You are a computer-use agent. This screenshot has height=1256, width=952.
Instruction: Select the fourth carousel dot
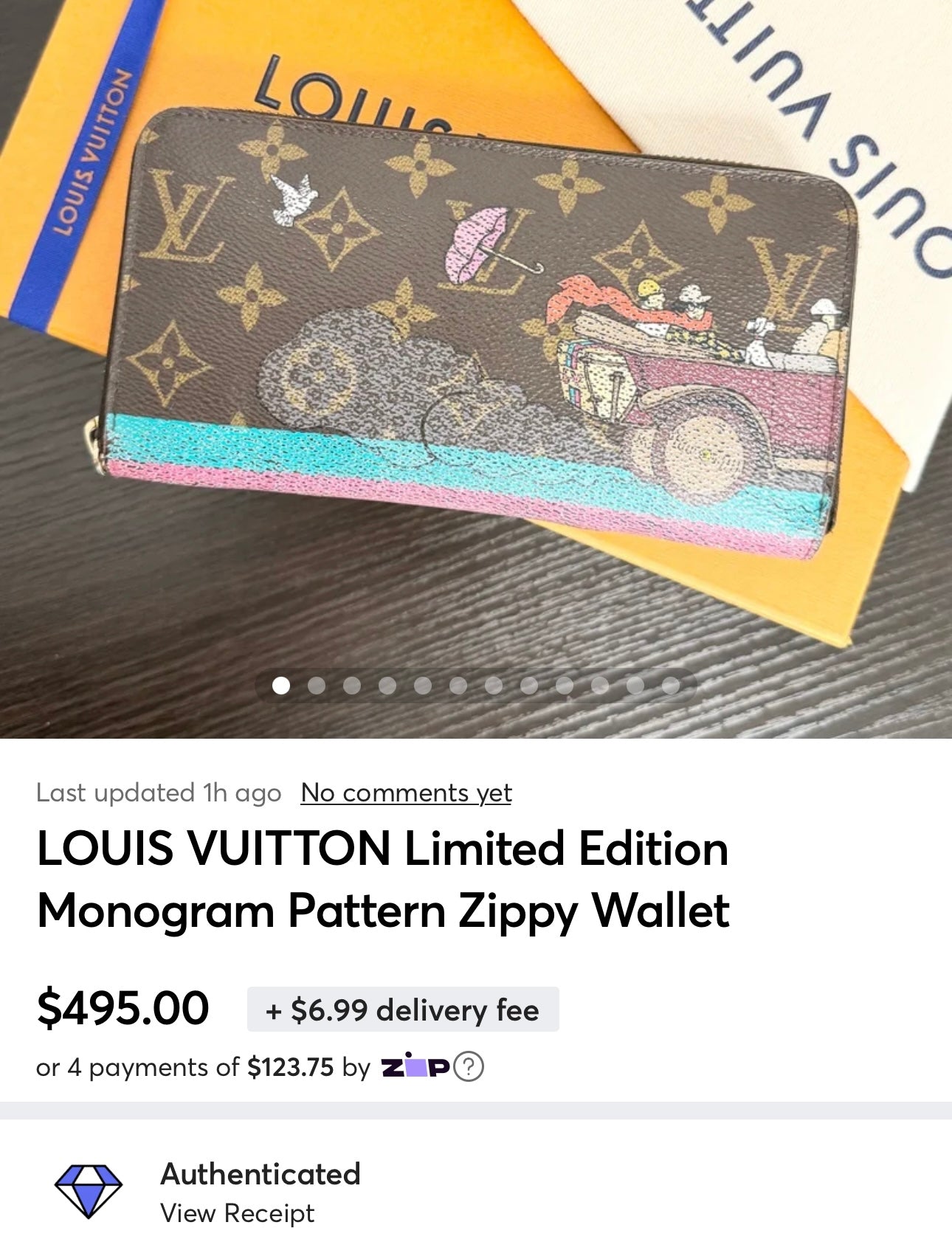[387, 686]
